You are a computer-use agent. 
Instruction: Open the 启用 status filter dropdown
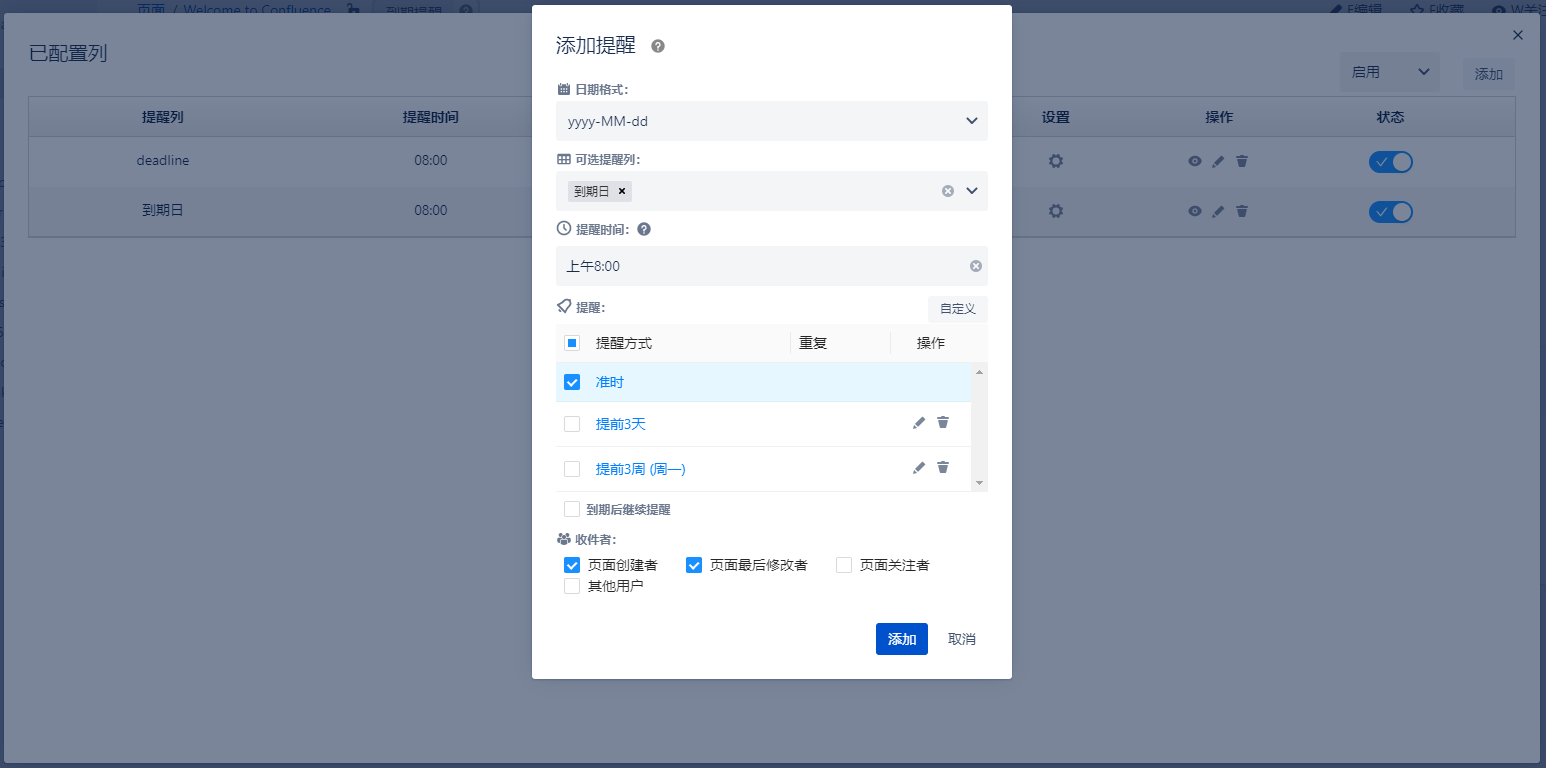coord(1389,72)
